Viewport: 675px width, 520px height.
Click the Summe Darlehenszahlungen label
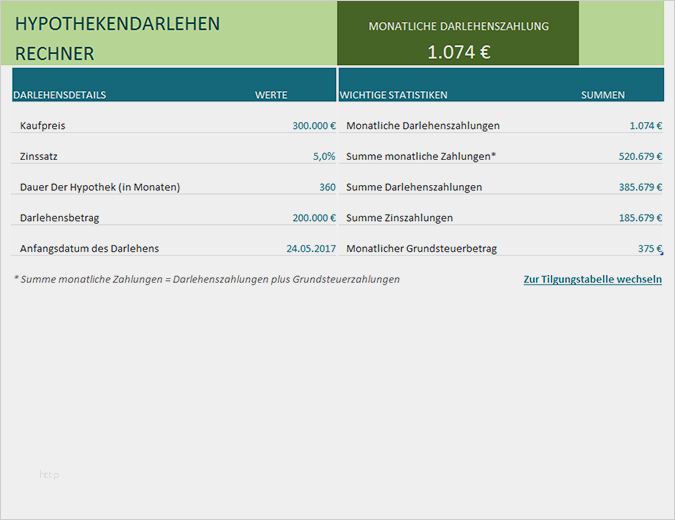click(x=414, y=187)
